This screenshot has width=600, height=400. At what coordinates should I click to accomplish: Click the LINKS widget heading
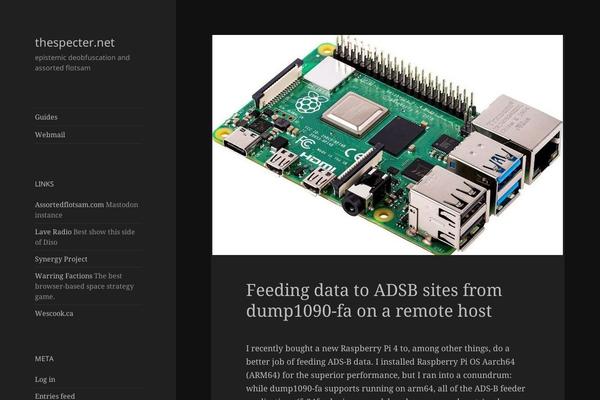(44, 184)
